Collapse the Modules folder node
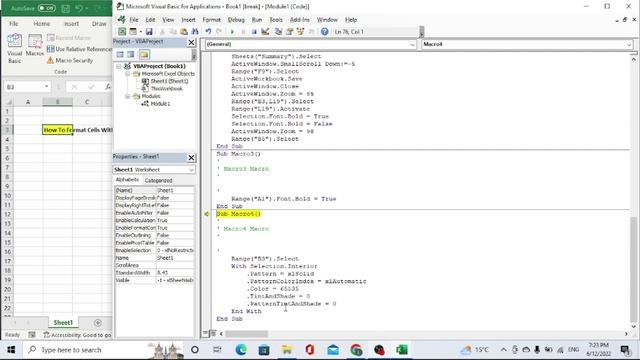The height and width of the screenshot is (360, 640). [127, 96]
